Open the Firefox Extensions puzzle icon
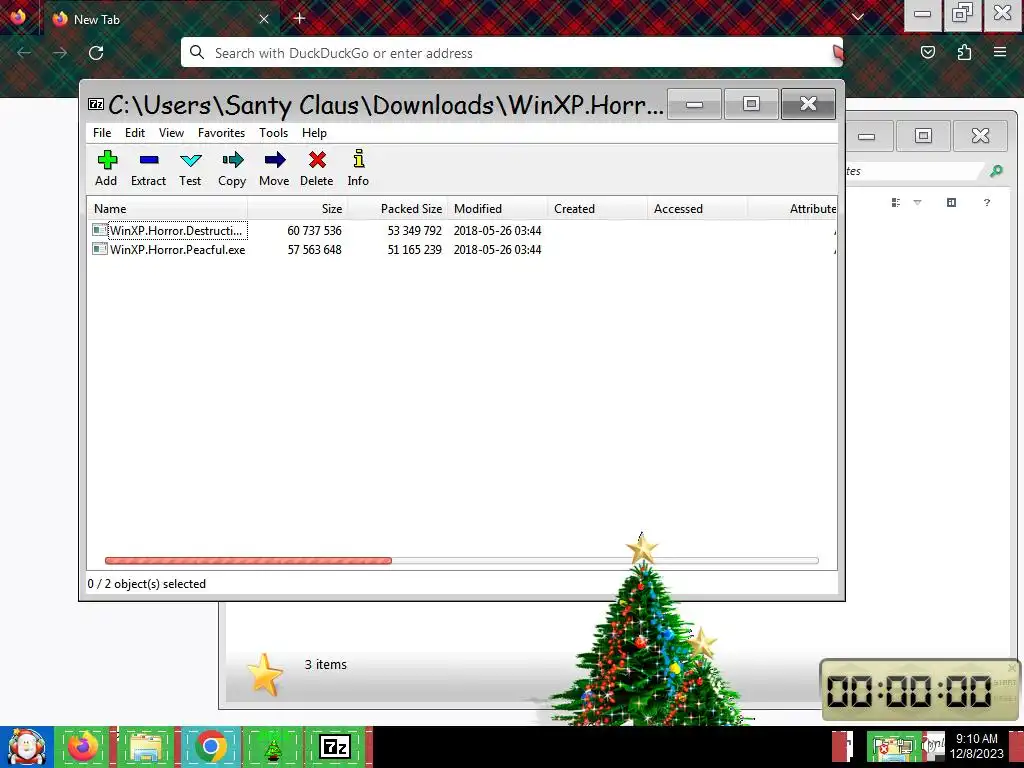This screenshot has height=768, width=1024. pos(964,52)
